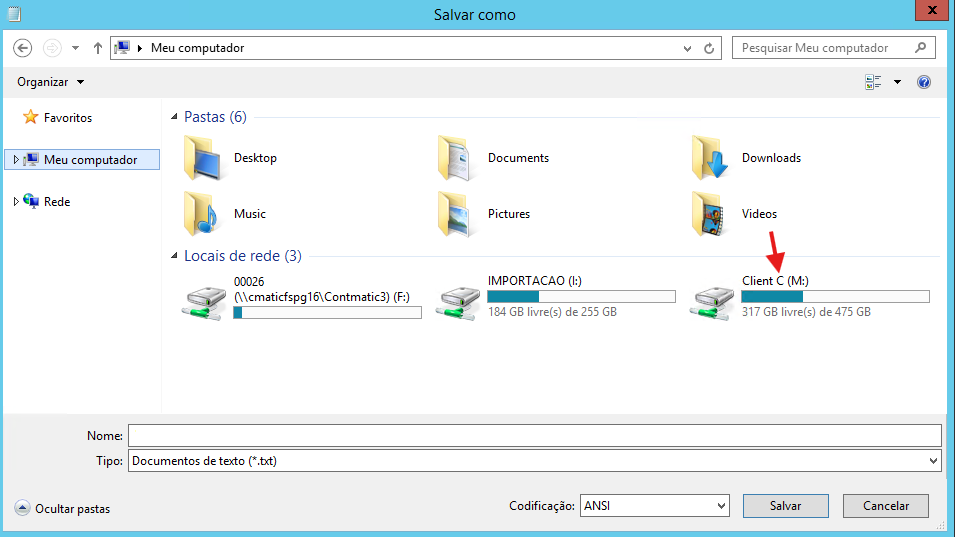
Task: Click the Salvar button
Action: click(x=786, y=506)
